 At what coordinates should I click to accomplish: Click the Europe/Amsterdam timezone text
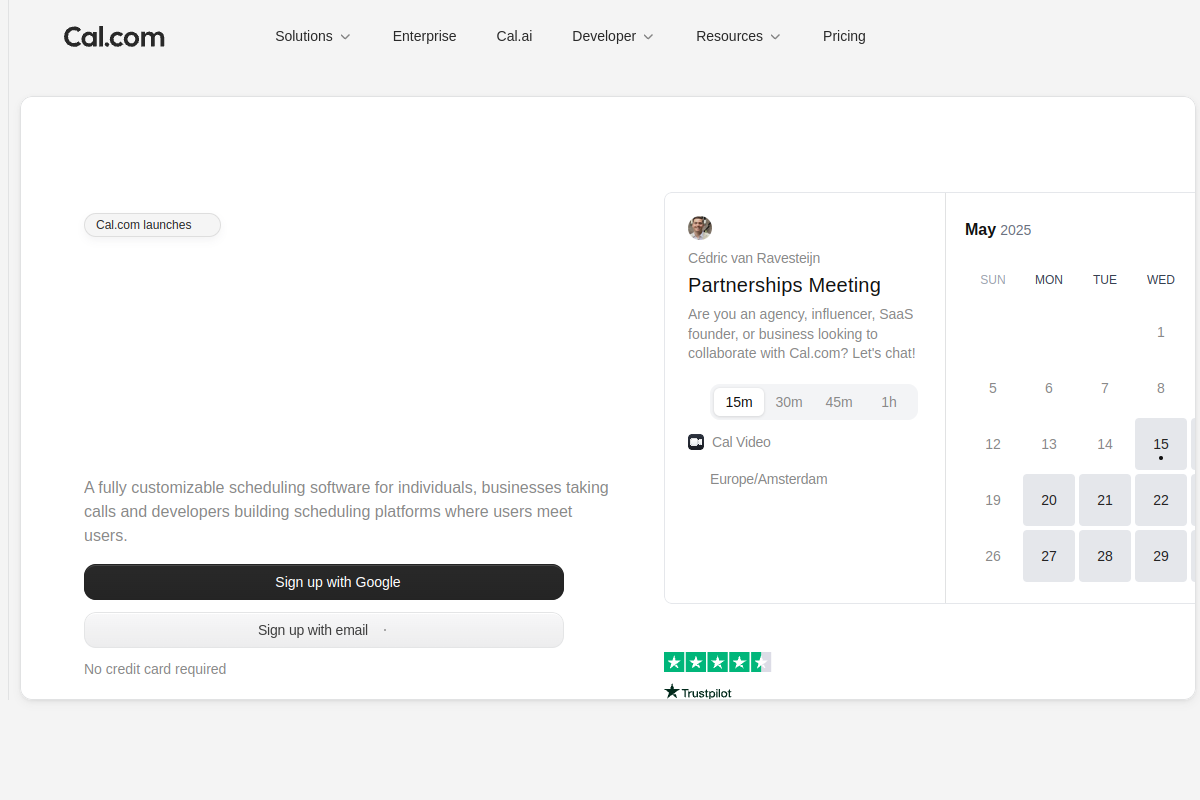tap(769, 479)
